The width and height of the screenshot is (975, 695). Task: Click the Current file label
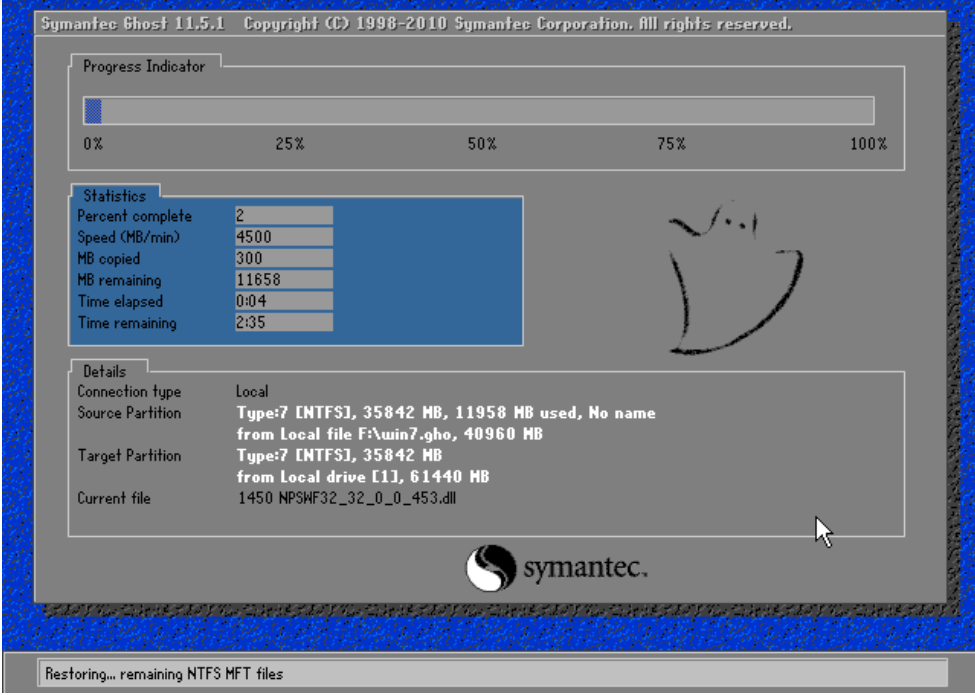(114, 499)
